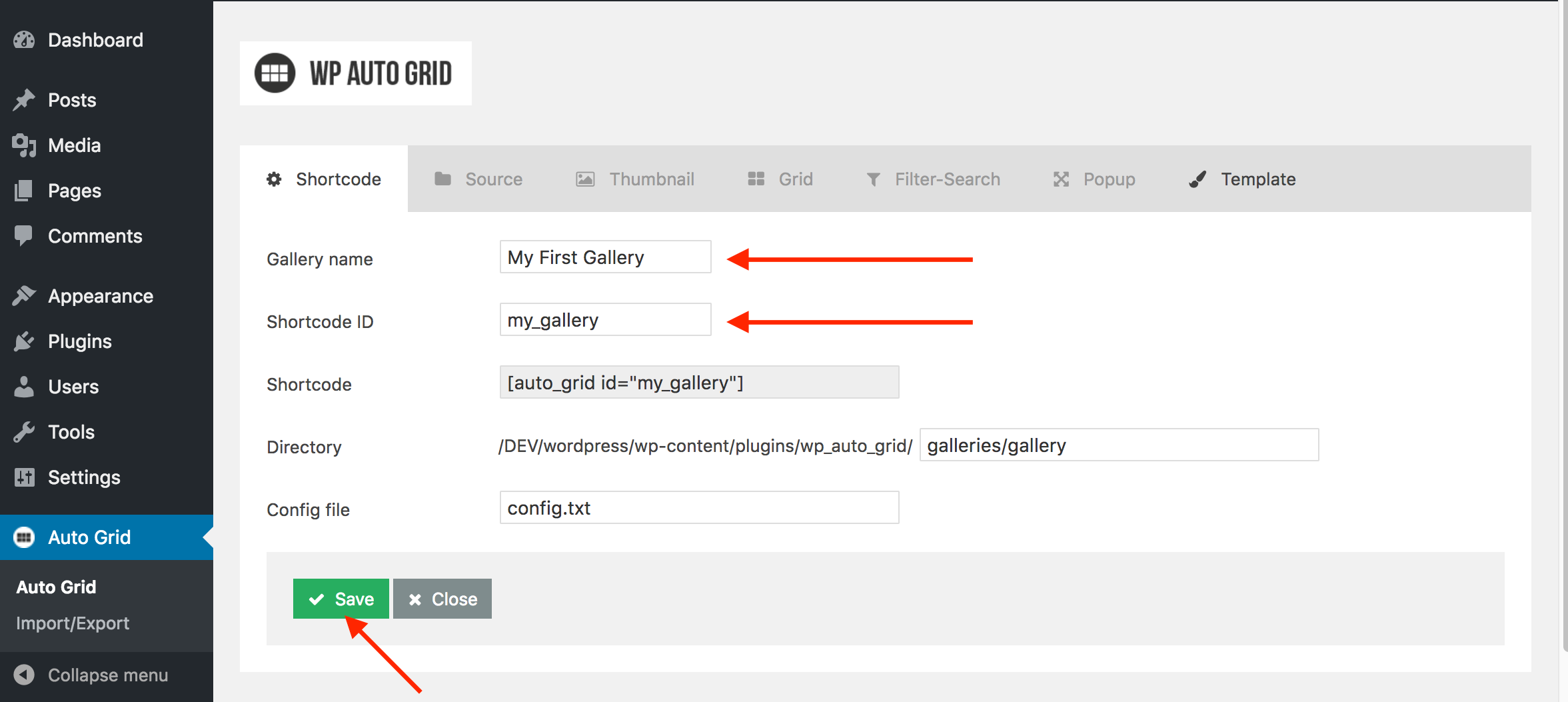Go to the Posts menu
Image resolution: width=1568 pixels, height=702 pixels.
107,100
